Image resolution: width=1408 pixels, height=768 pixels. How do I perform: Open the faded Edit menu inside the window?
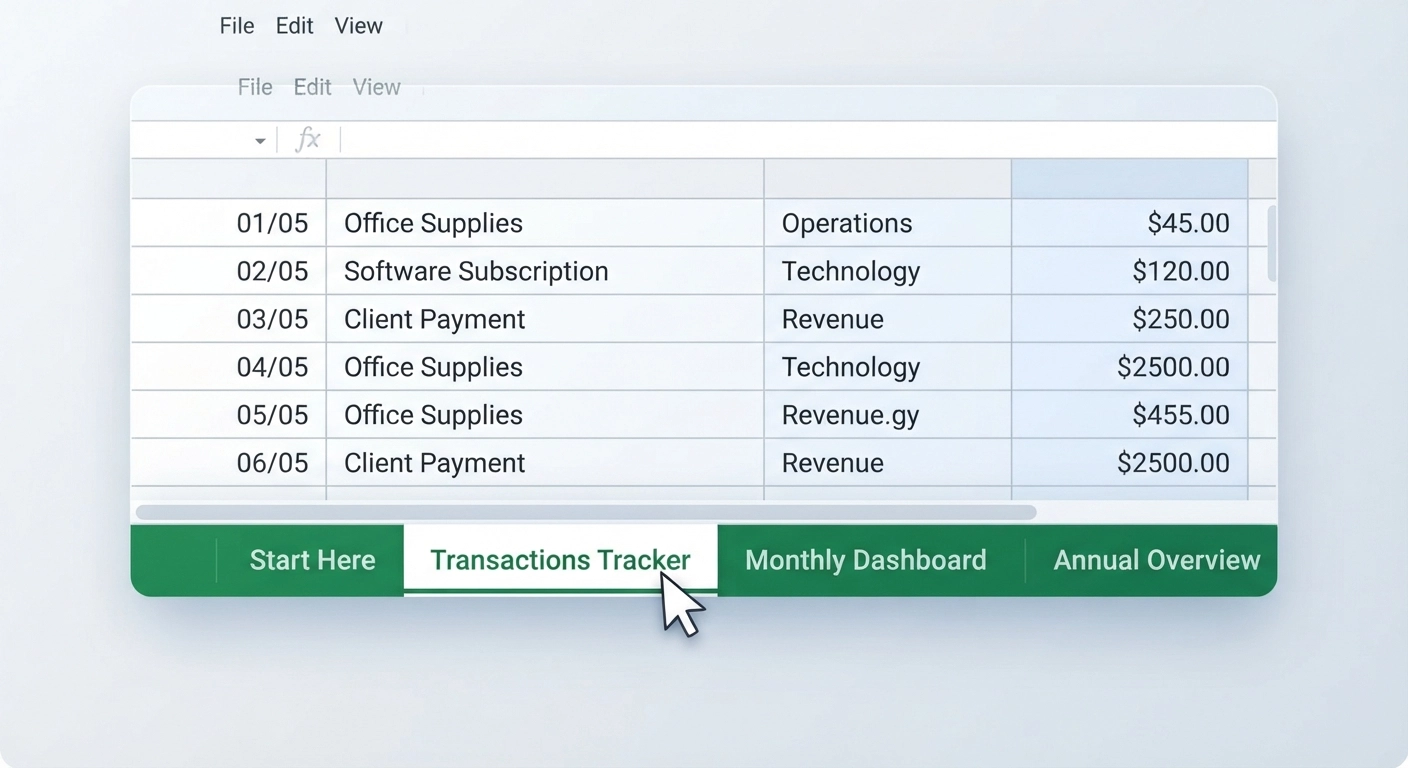coord(312,87)
